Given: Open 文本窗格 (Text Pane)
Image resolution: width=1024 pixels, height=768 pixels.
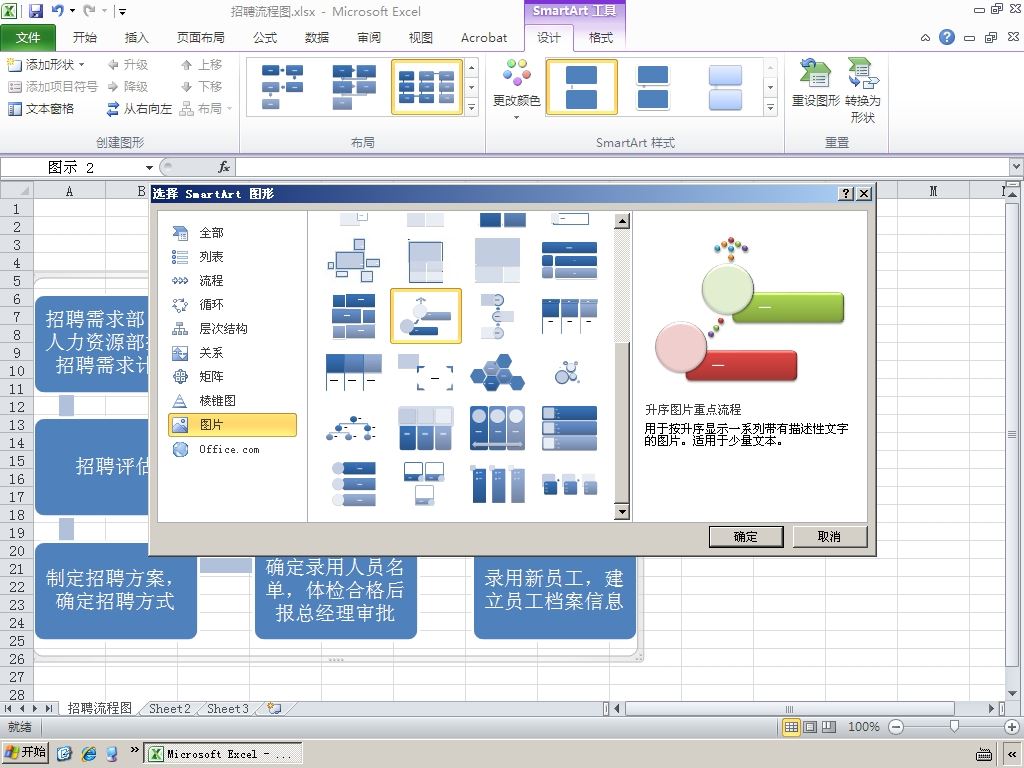Looking at the screenshot, I should tap(40, 108).
